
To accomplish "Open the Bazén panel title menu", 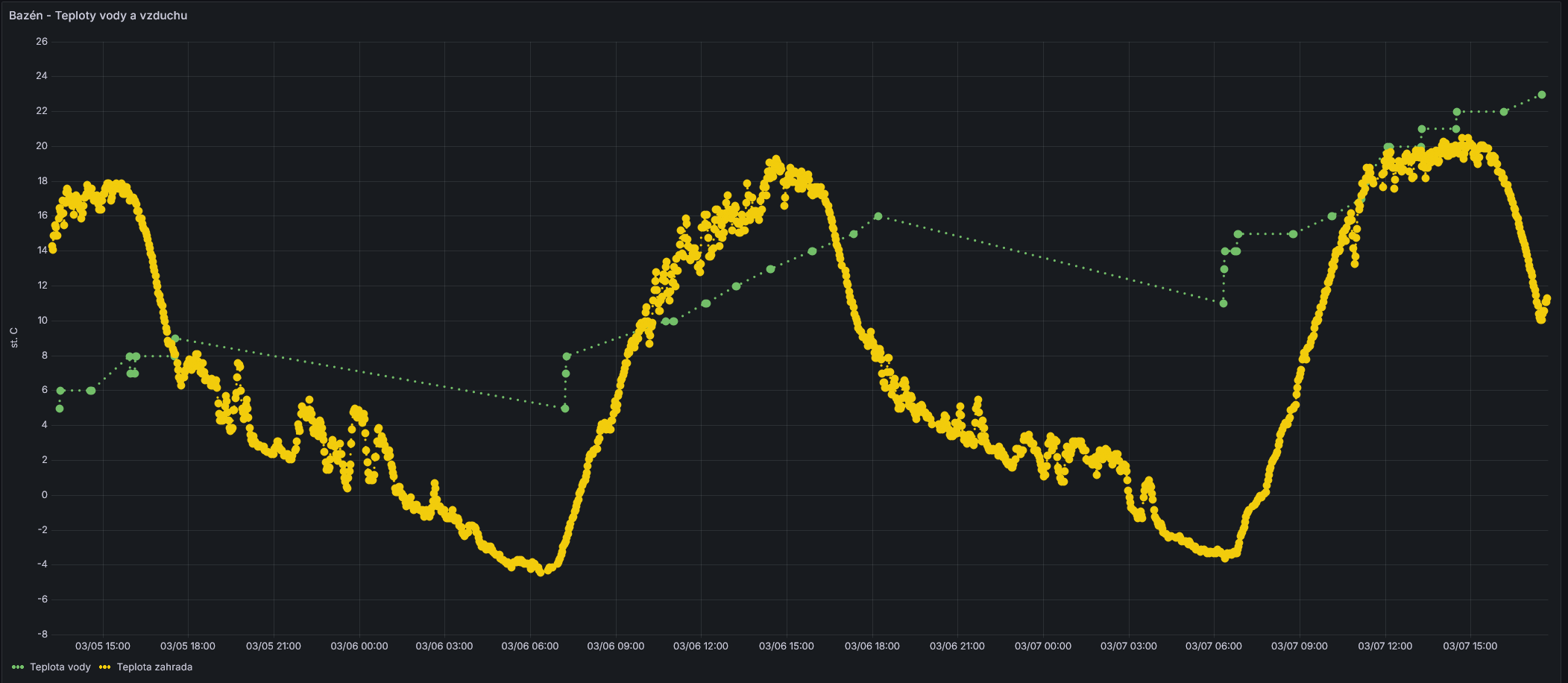I will point(98,16).
